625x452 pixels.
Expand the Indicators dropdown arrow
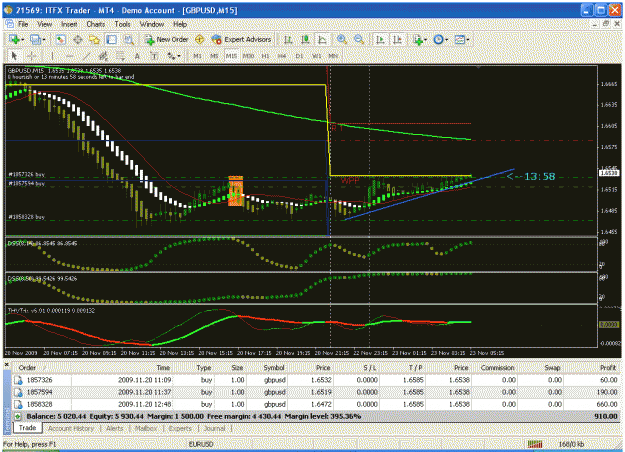click(426, 39)
